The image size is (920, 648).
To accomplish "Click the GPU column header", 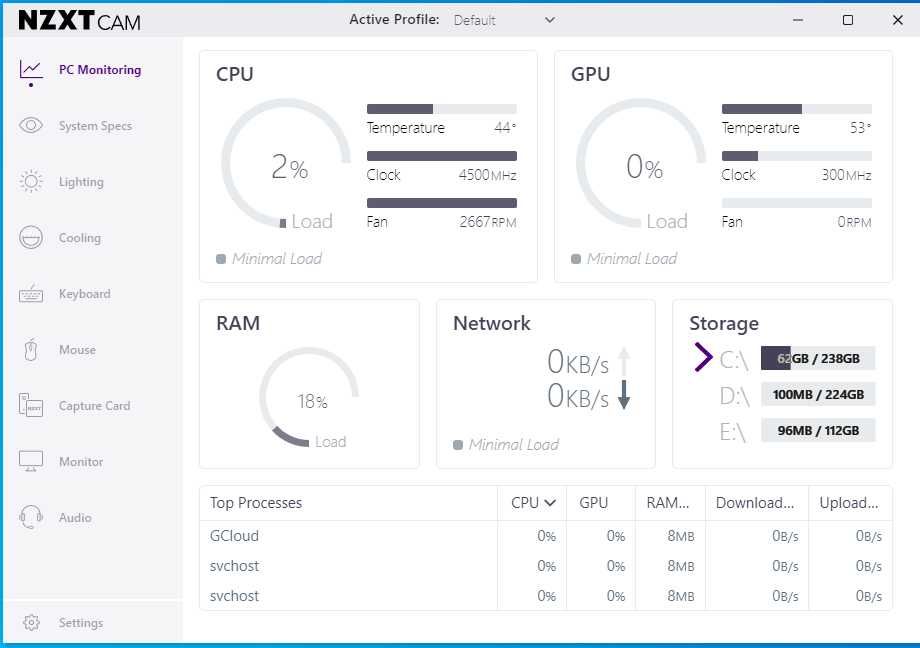I will click(594, 503).
